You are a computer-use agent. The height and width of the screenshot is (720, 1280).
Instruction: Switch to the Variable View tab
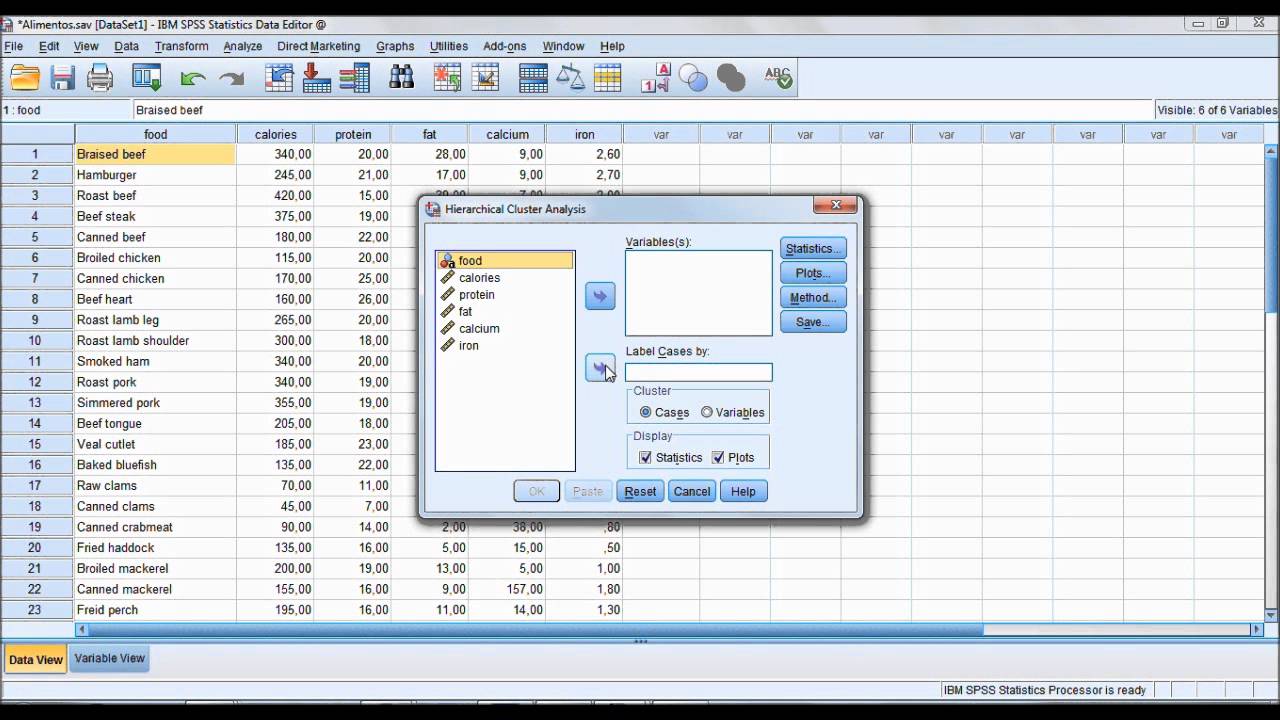pyautogui.click(x=110, y=658)
